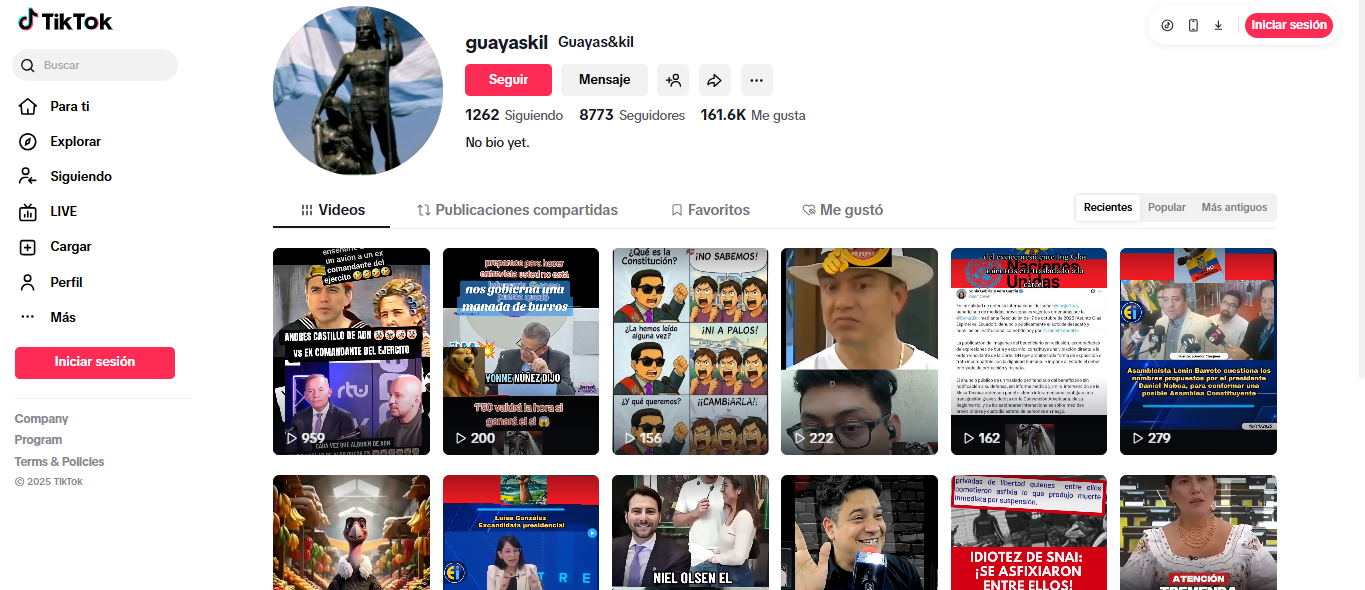The width and height of the screenshot is (1365, 590).
Task: Click the download app icon at top right
Action: [1218, 25]
